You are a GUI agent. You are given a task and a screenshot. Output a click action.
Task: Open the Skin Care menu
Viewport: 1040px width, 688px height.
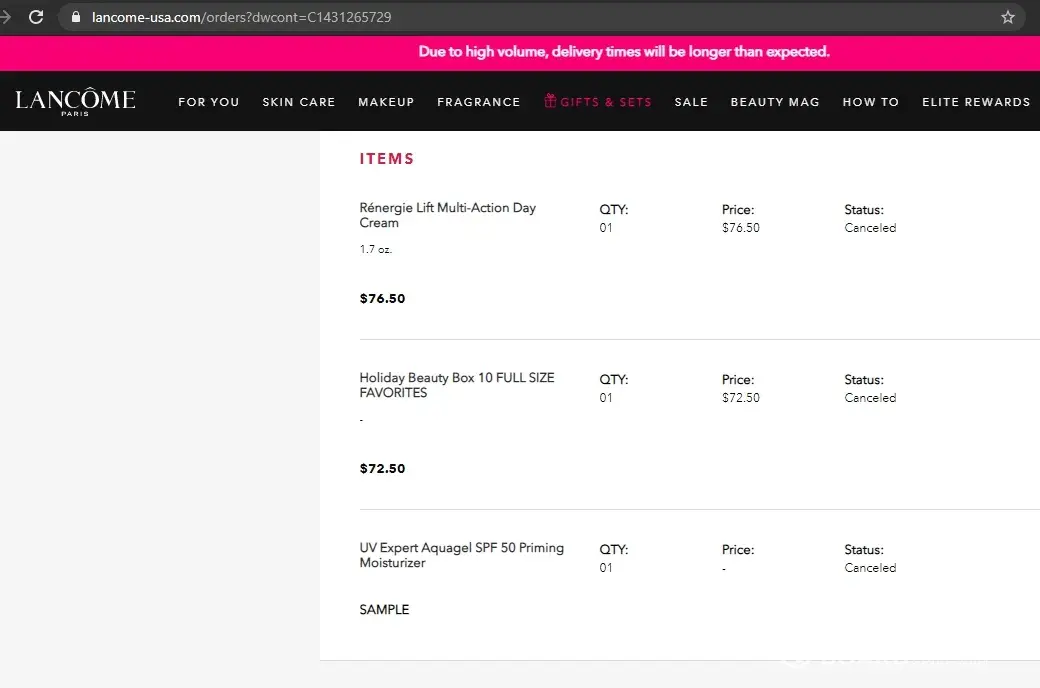click(298, 102)
